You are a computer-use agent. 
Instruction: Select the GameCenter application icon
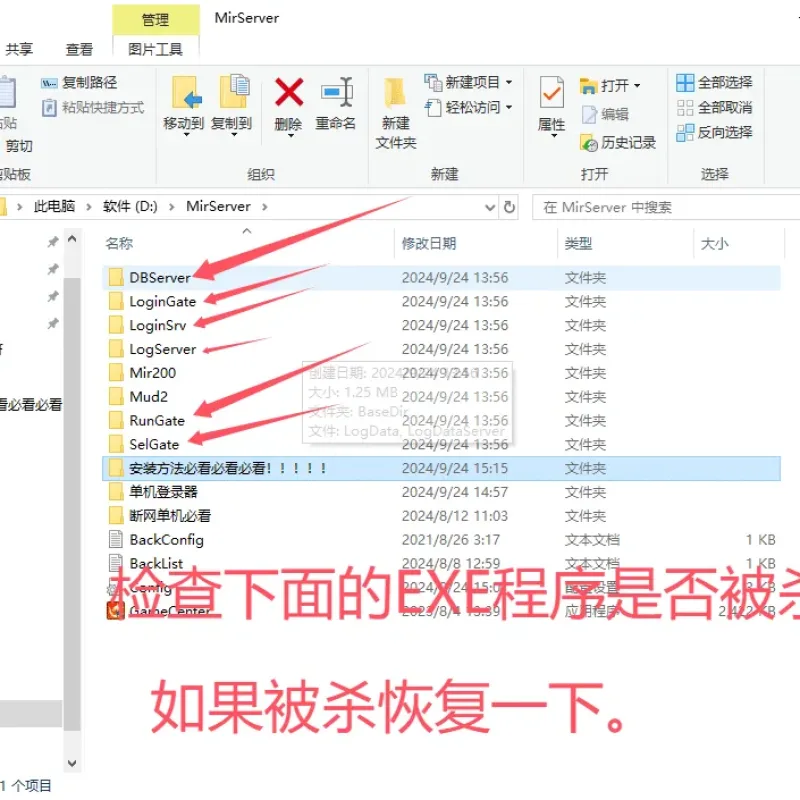[x=116, y=611]
